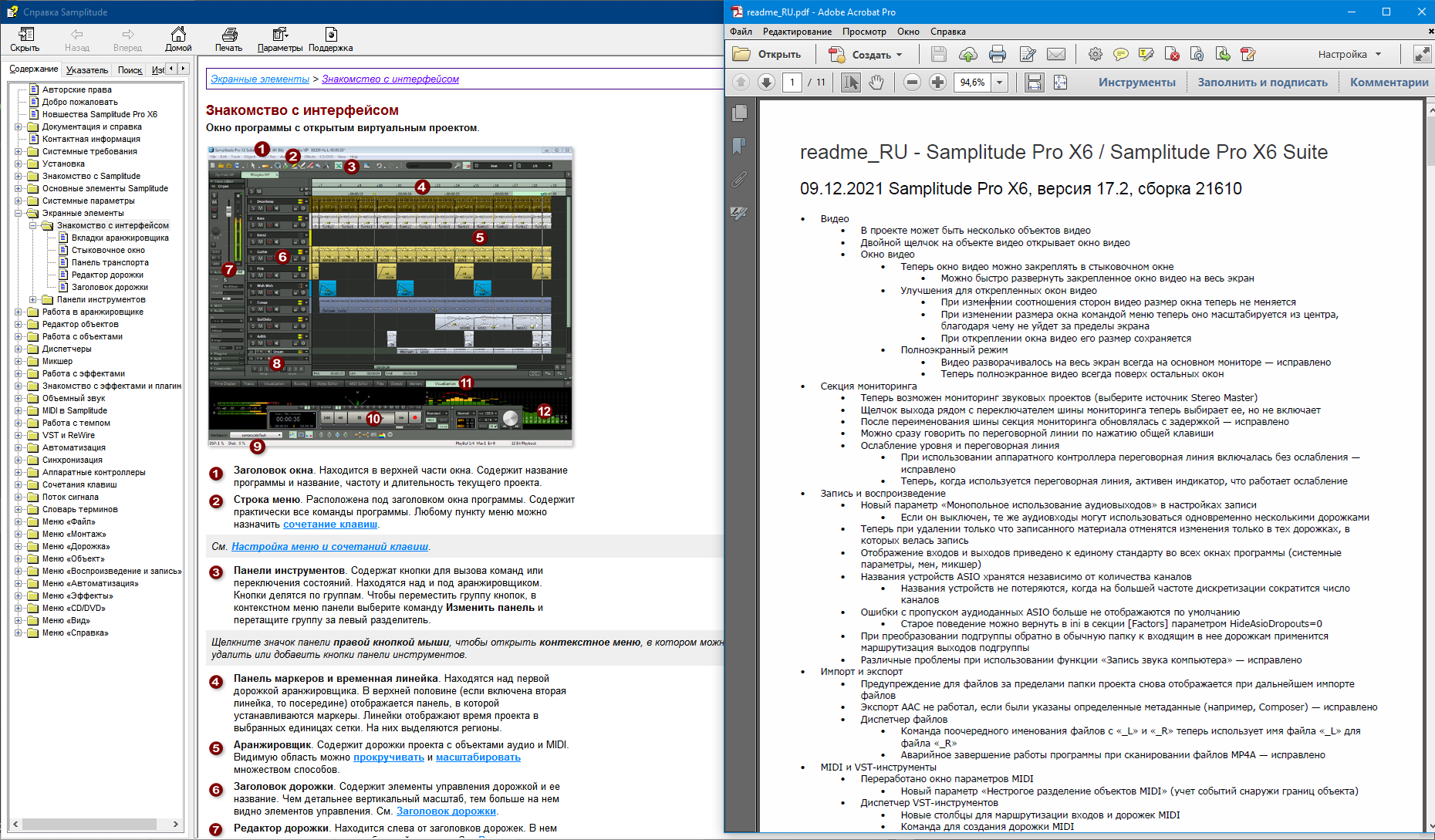Viewport: 1435px width, 840px height.
Task: Open link Настройка меню и сочетаний клавиш
Action: pyautogui.click(x=330, y=547)
